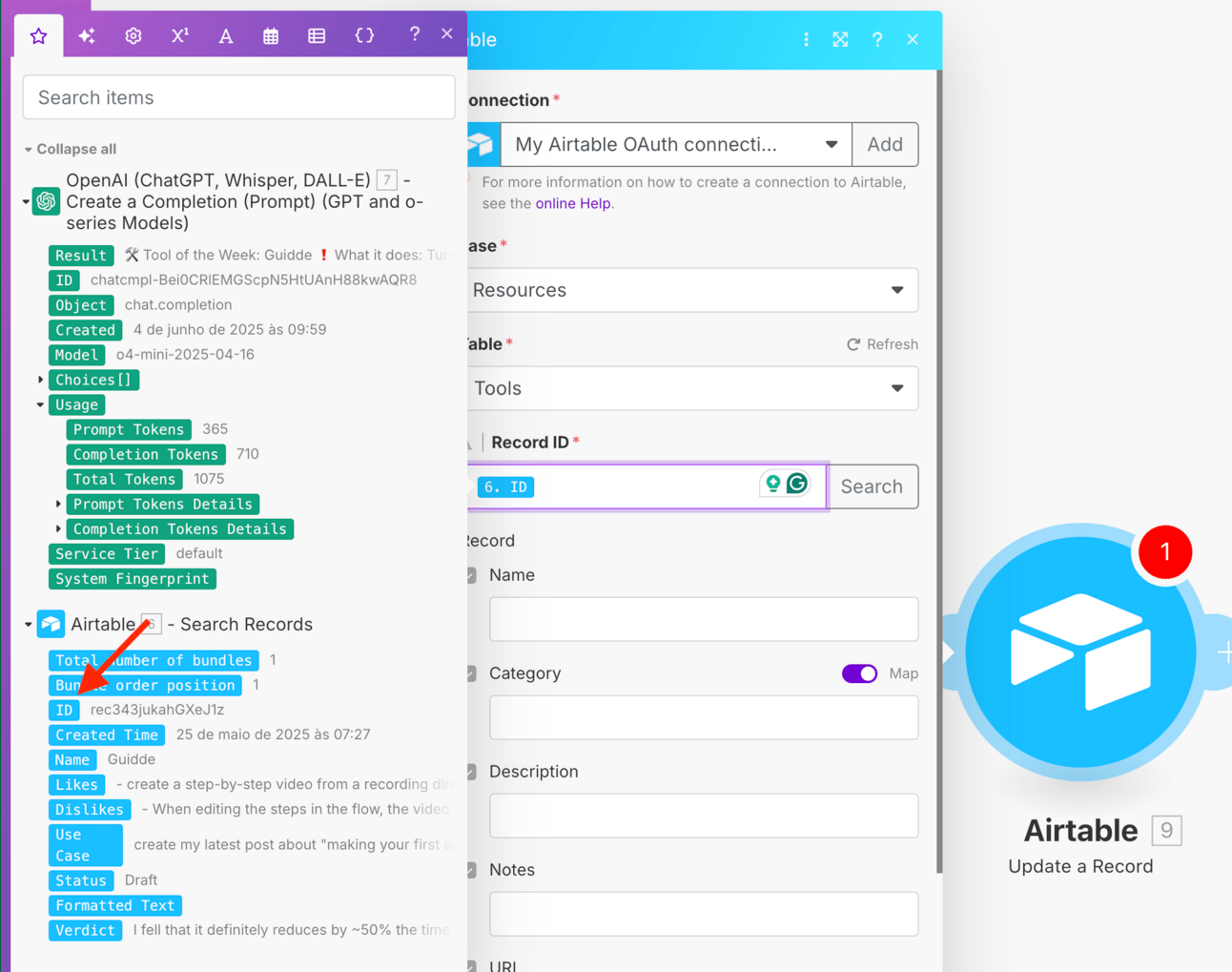Open the Base dropdown showing Resources
1232x972 pixels.
pos(693,290)
